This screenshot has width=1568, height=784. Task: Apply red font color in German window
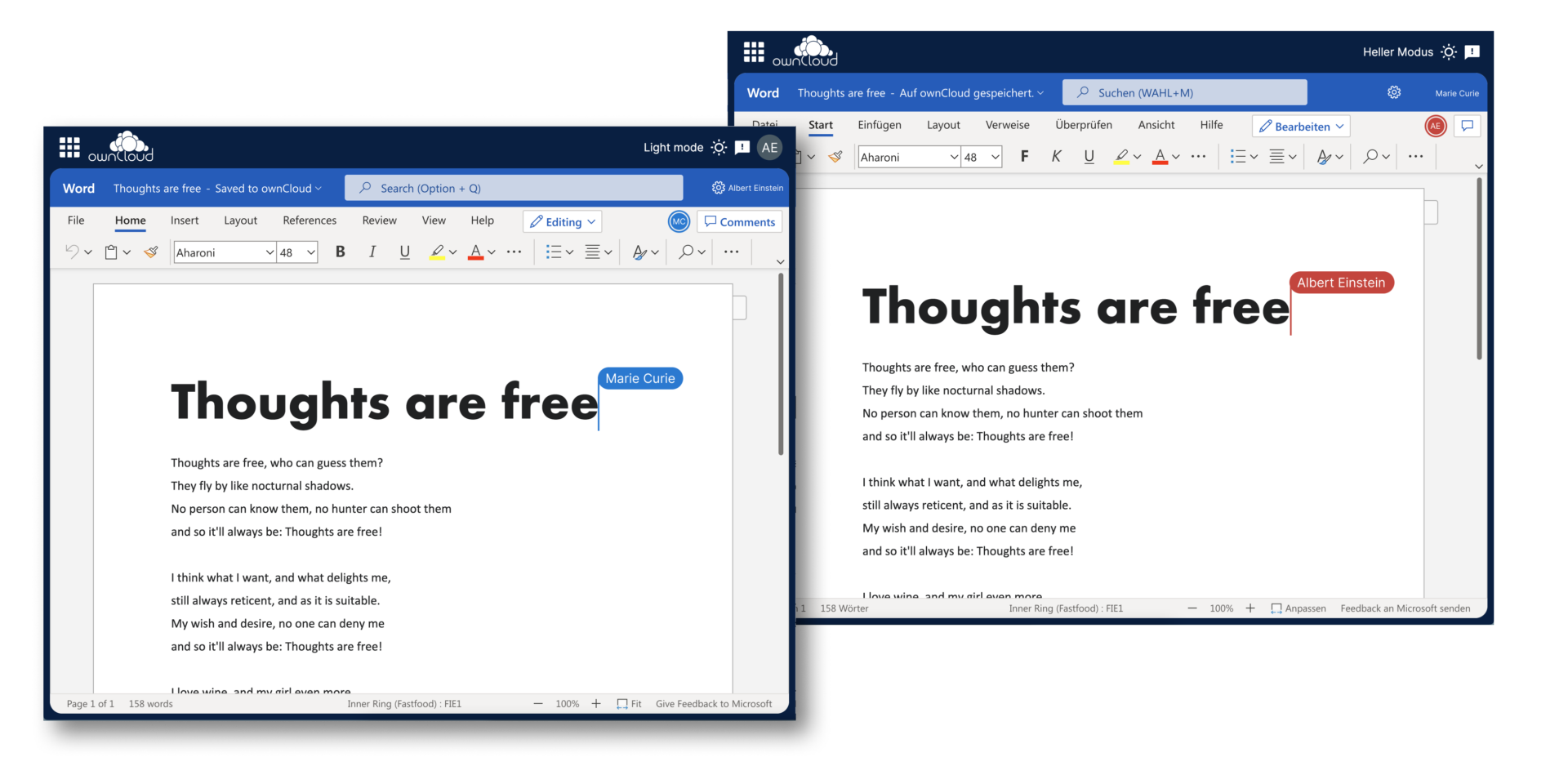pos(1160,157)
